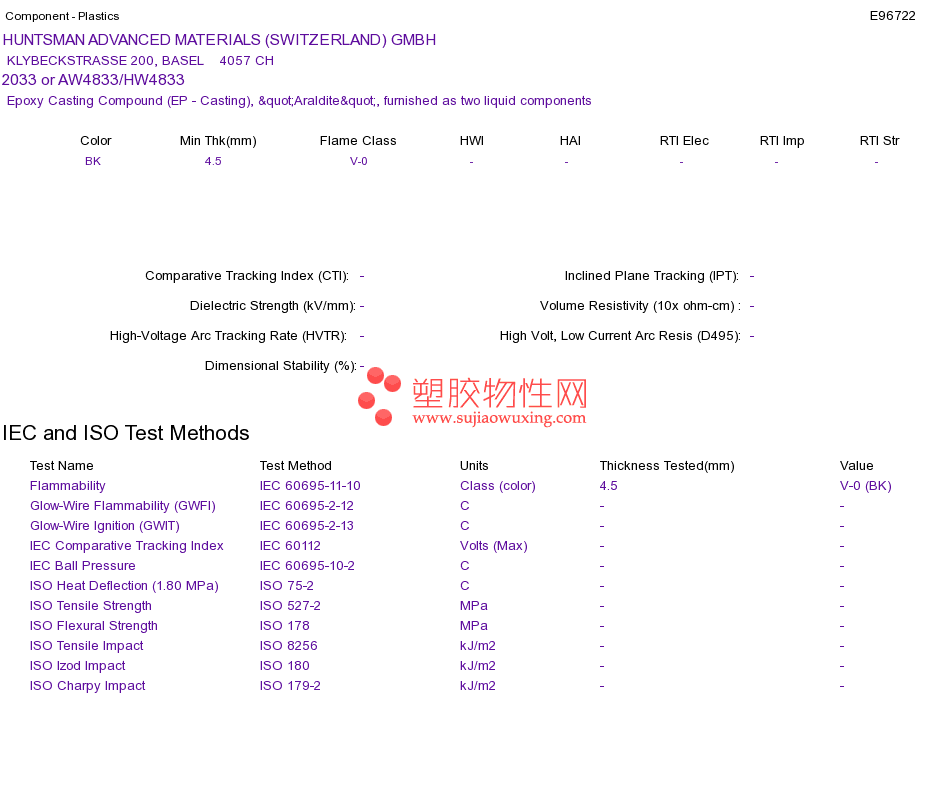Click the Value column header

[x=856, y=466]
